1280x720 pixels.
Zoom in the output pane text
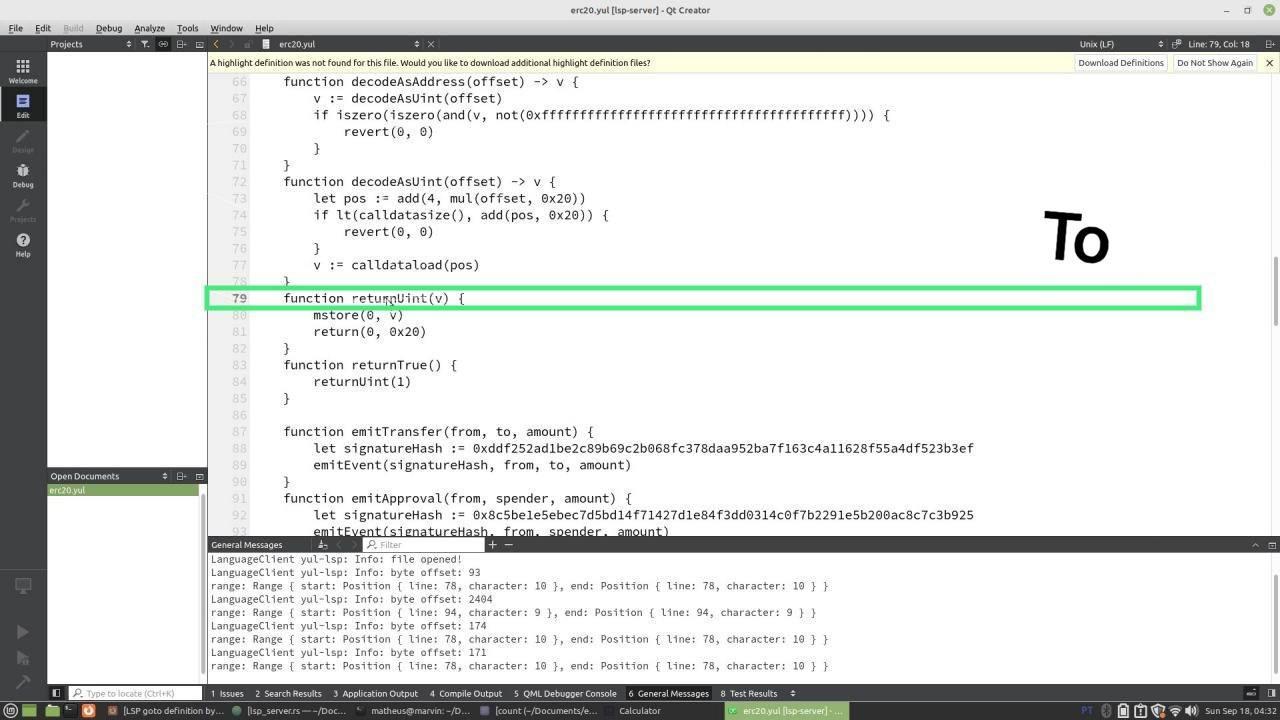coord(493,545)
